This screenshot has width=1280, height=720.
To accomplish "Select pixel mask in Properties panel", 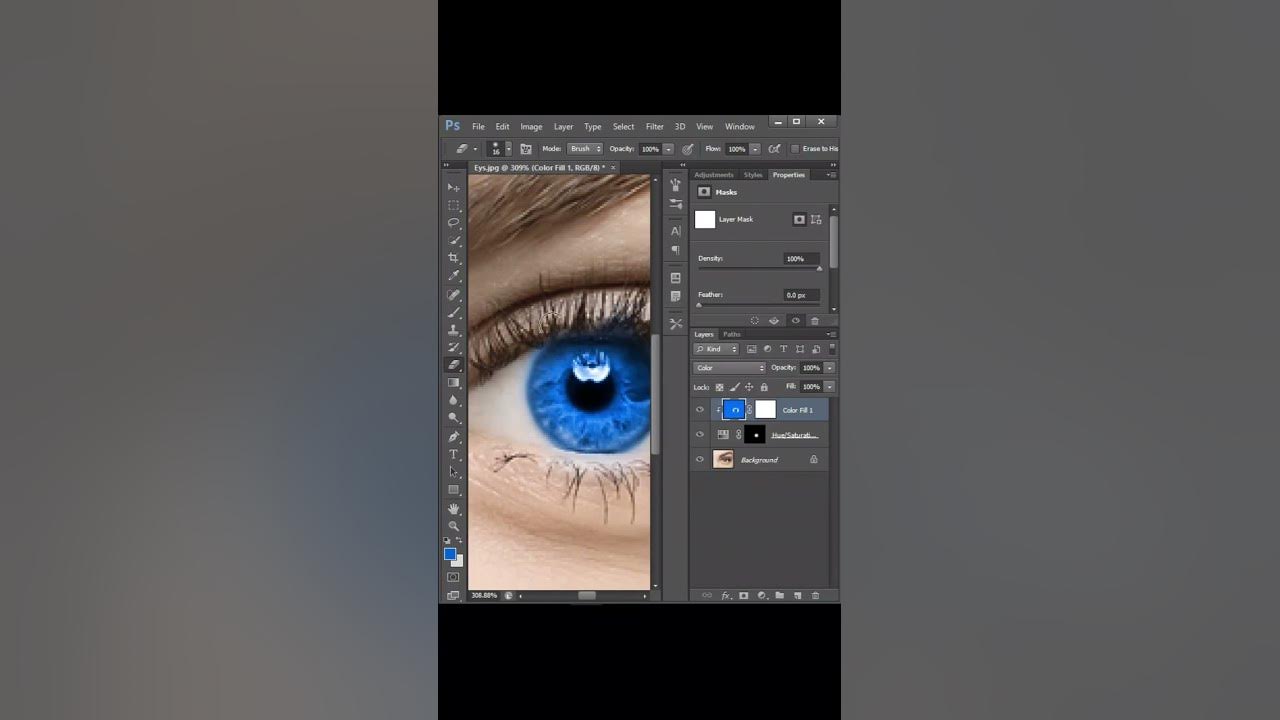I will coord(799,219).
